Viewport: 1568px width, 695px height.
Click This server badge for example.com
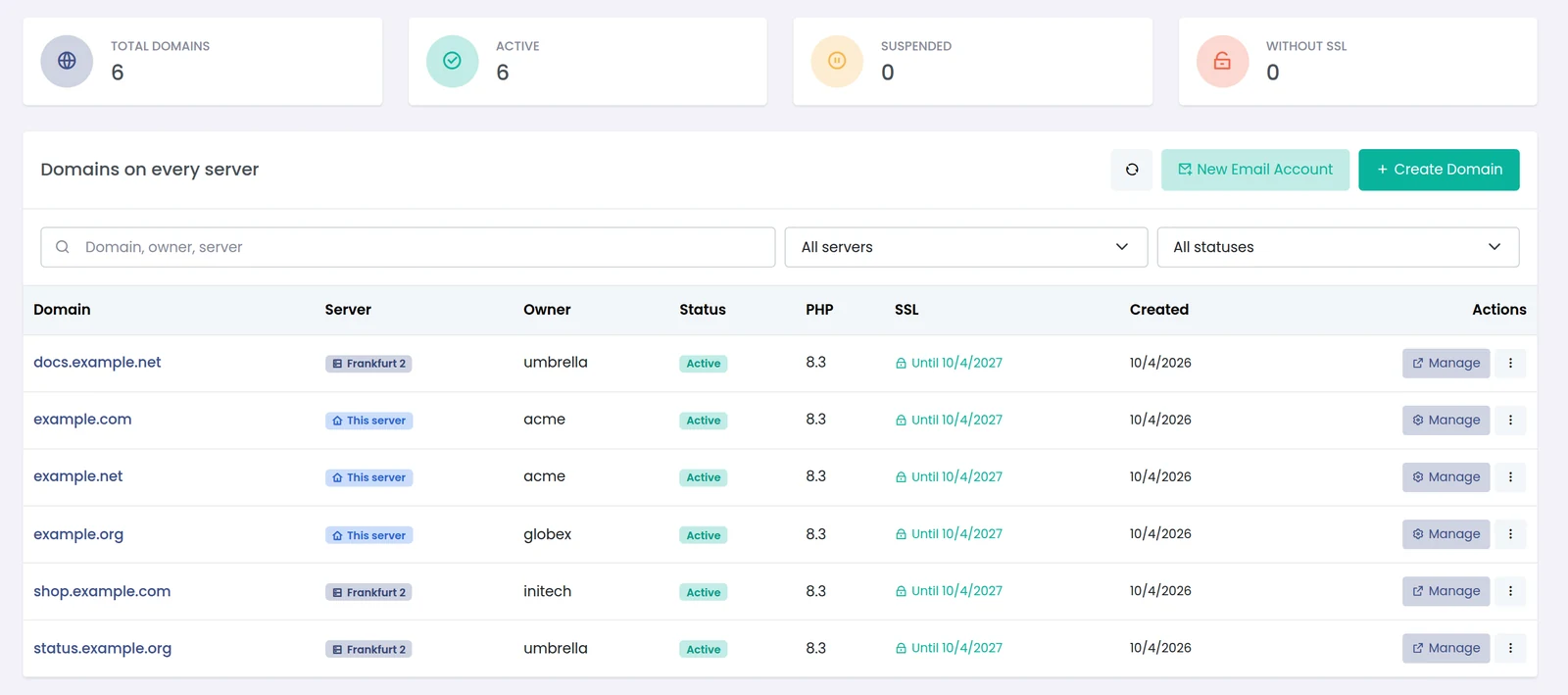tap(368, 421)
